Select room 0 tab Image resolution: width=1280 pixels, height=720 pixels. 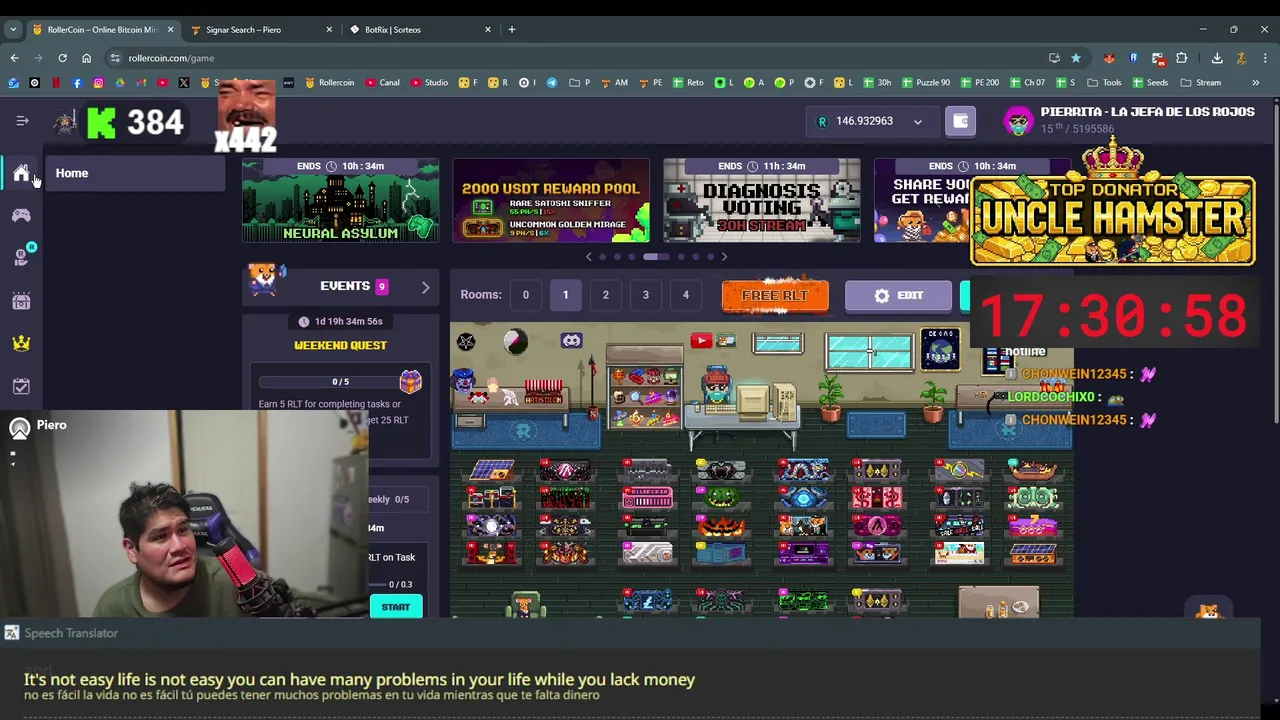coord(525,295)
